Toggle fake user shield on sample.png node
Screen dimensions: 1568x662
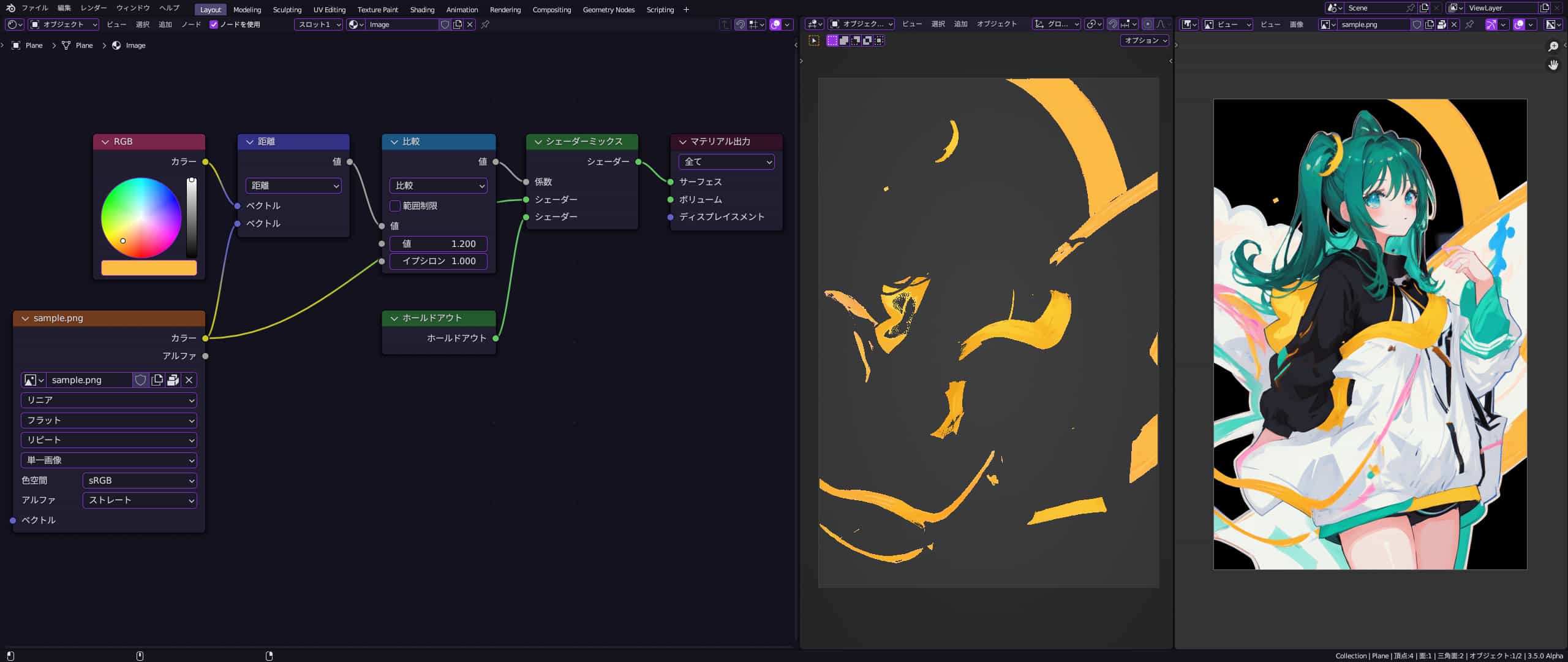coord(140,380)
